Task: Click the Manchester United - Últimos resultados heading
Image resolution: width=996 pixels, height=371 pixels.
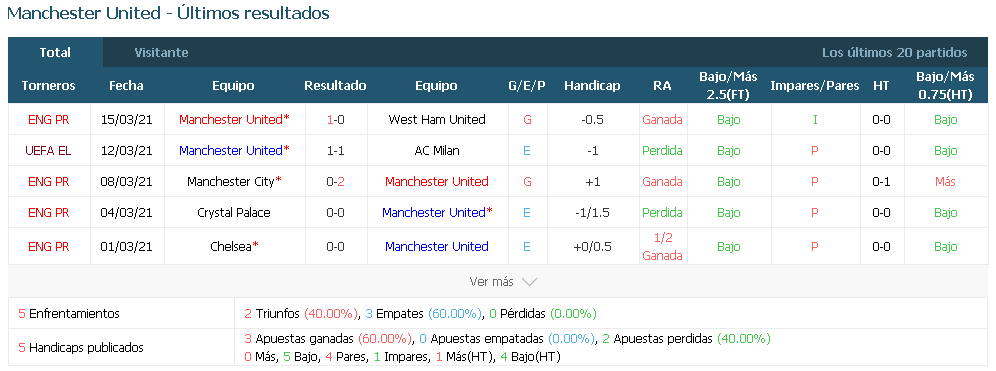Action: 168,13
